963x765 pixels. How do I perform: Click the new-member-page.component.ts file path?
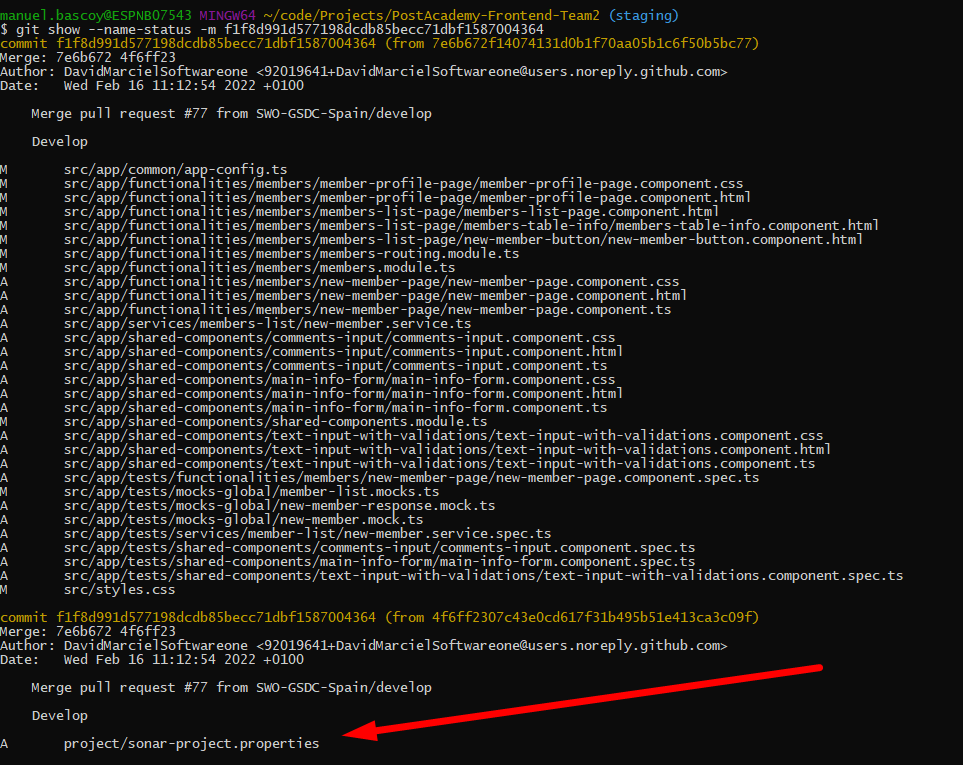(x=367, y=309)
